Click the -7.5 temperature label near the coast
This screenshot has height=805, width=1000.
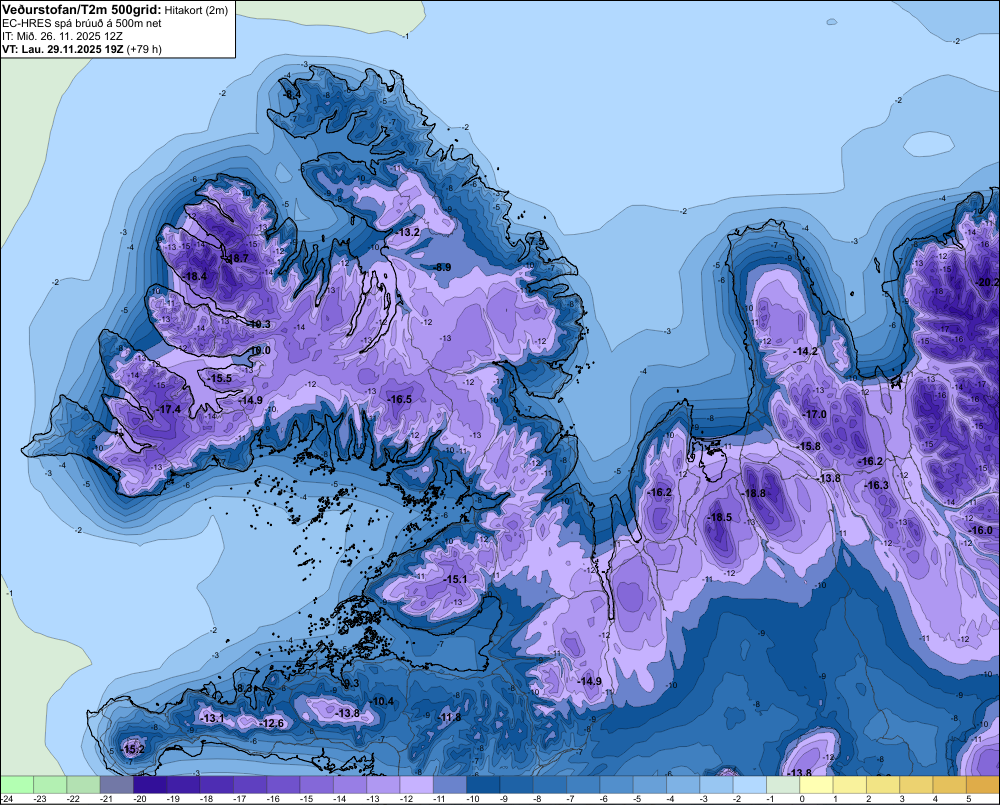point(536,242)
